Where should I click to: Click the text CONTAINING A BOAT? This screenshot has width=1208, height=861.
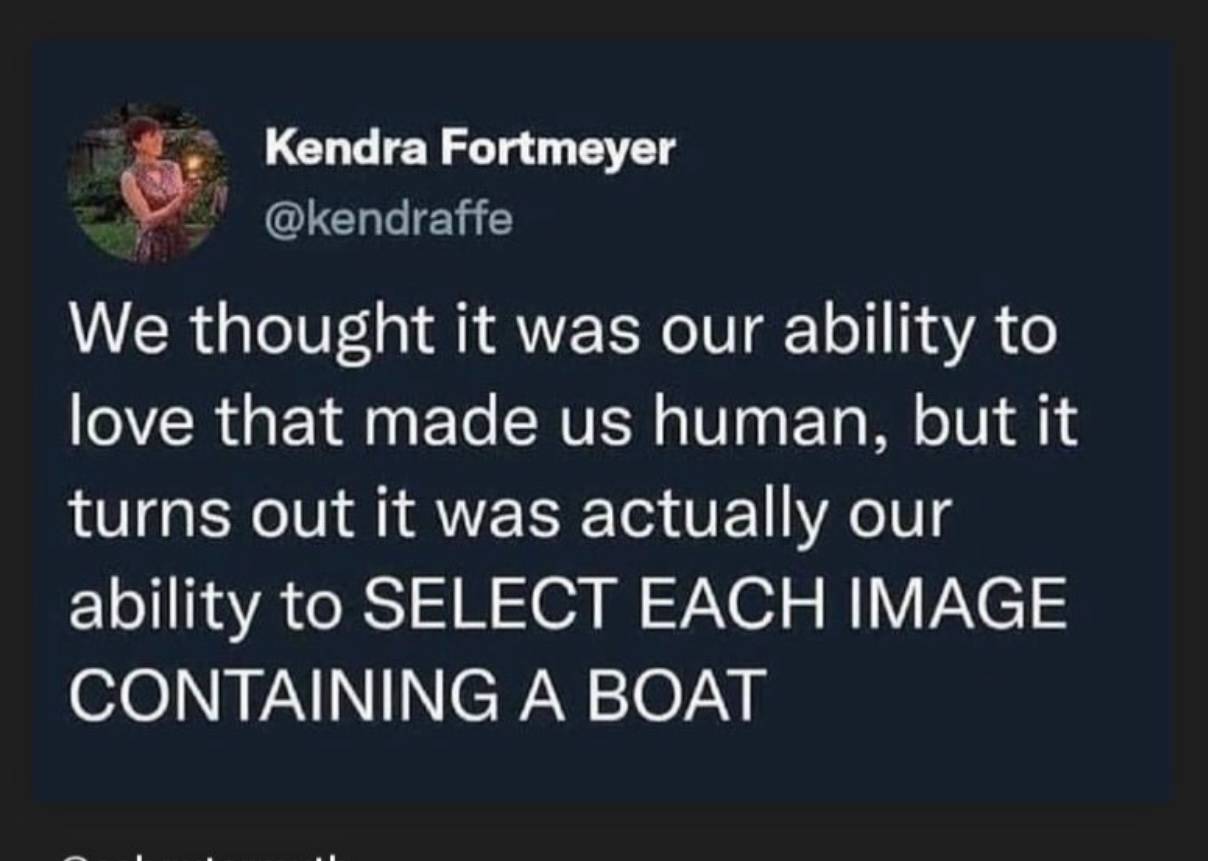[x=418, y=694]
